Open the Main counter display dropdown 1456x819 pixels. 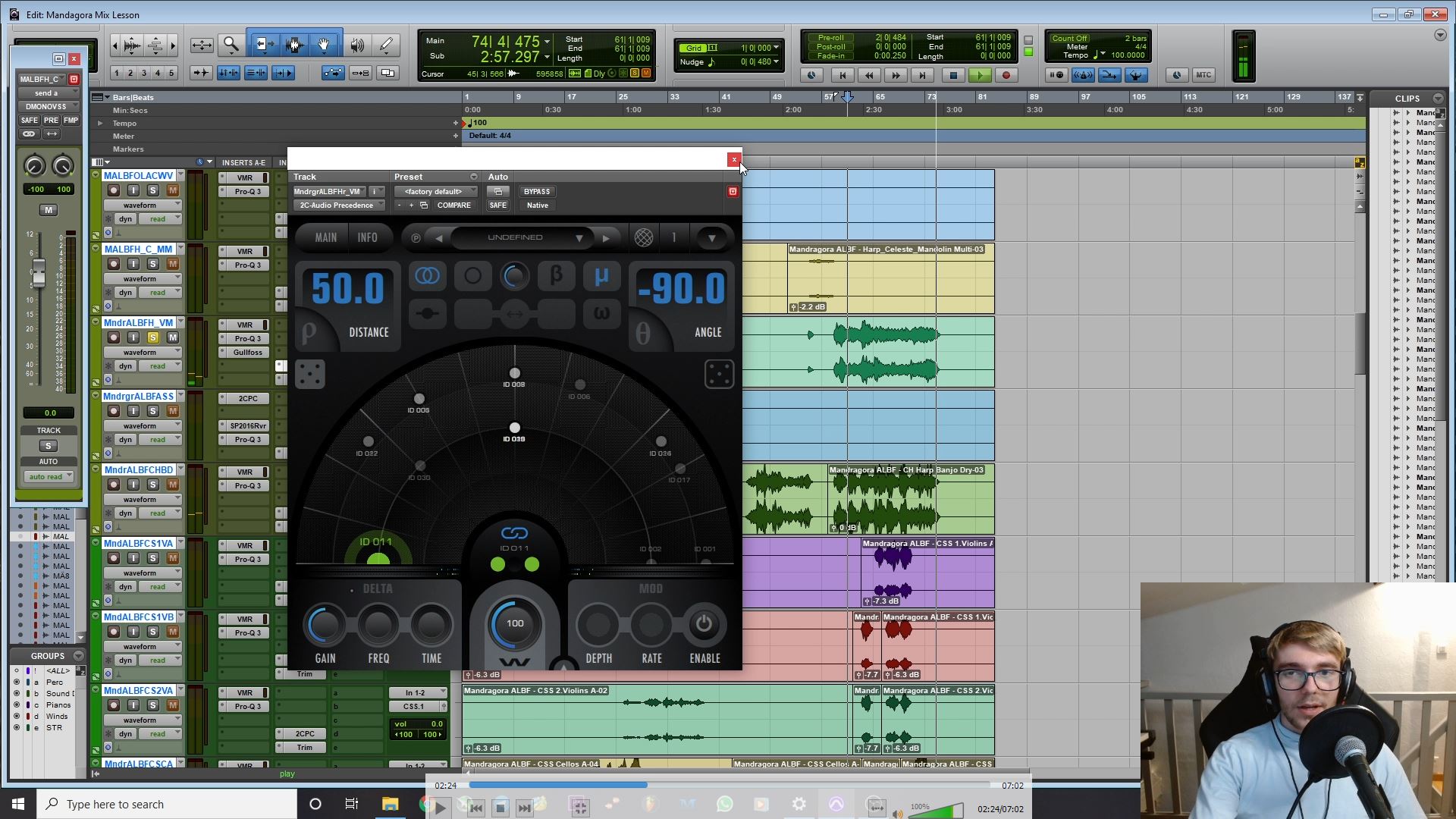(548, 42)
